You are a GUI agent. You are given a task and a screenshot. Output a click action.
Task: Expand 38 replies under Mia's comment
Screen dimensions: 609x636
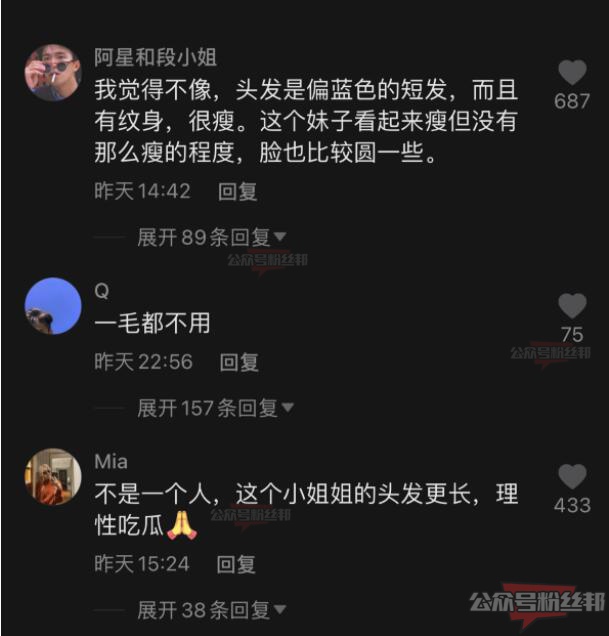pyautogui.click(x=212, y=610)
